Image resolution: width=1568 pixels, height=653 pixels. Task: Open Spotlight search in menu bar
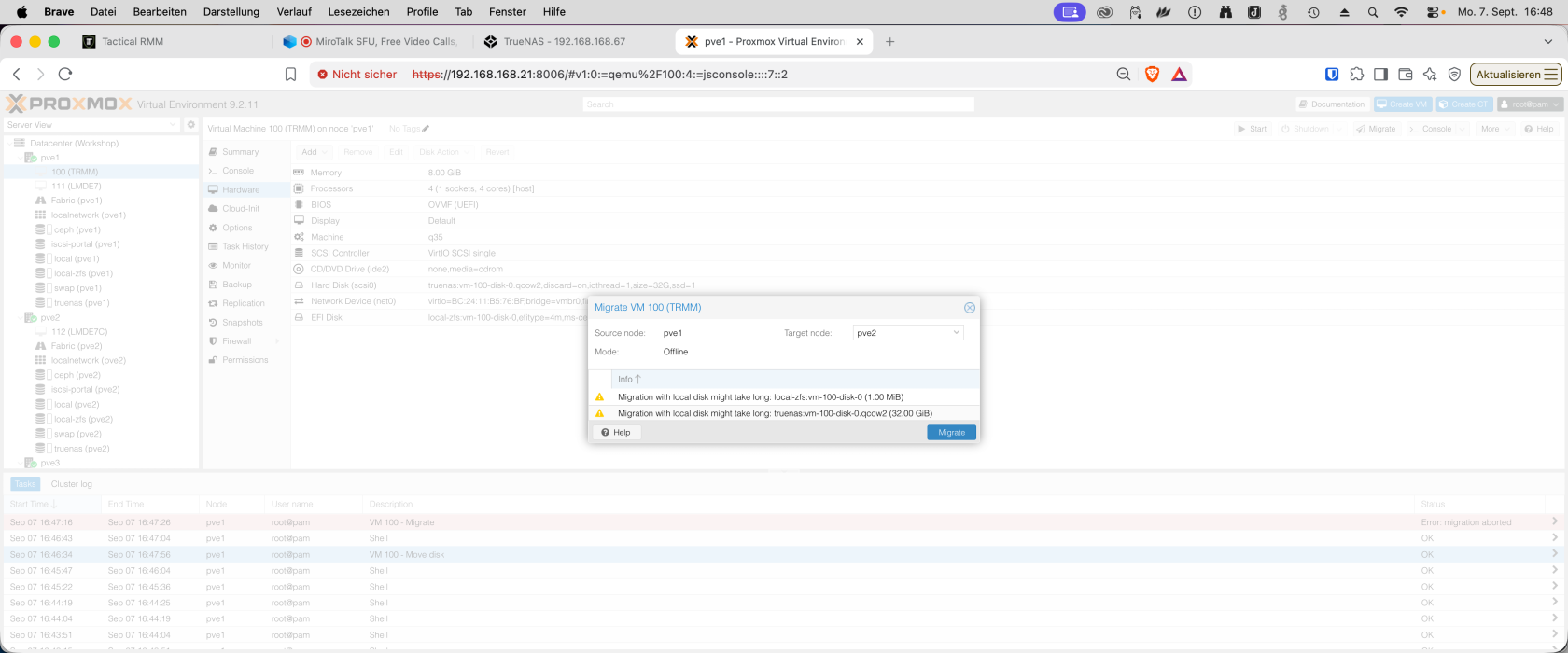pyautogui.click(x=1373, y=12)
